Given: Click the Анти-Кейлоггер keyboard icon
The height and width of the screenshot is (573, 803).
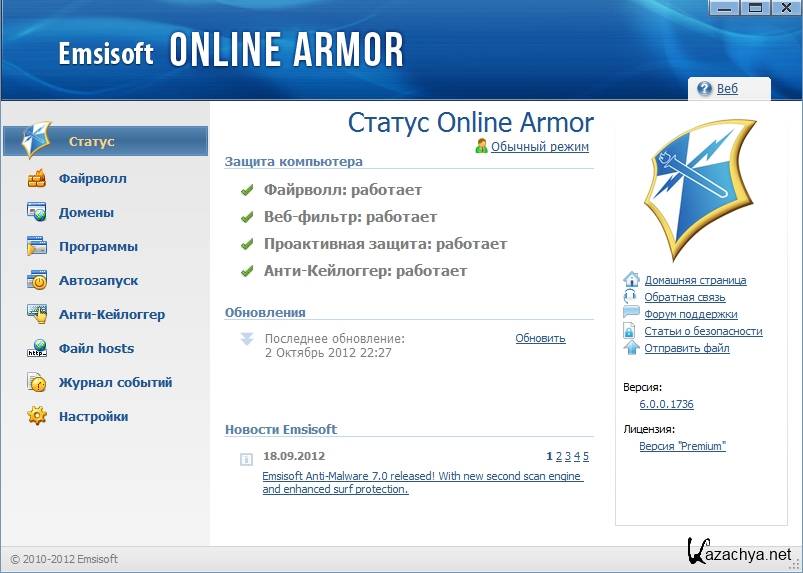Looking at the screenshot, I should [37, 315].
